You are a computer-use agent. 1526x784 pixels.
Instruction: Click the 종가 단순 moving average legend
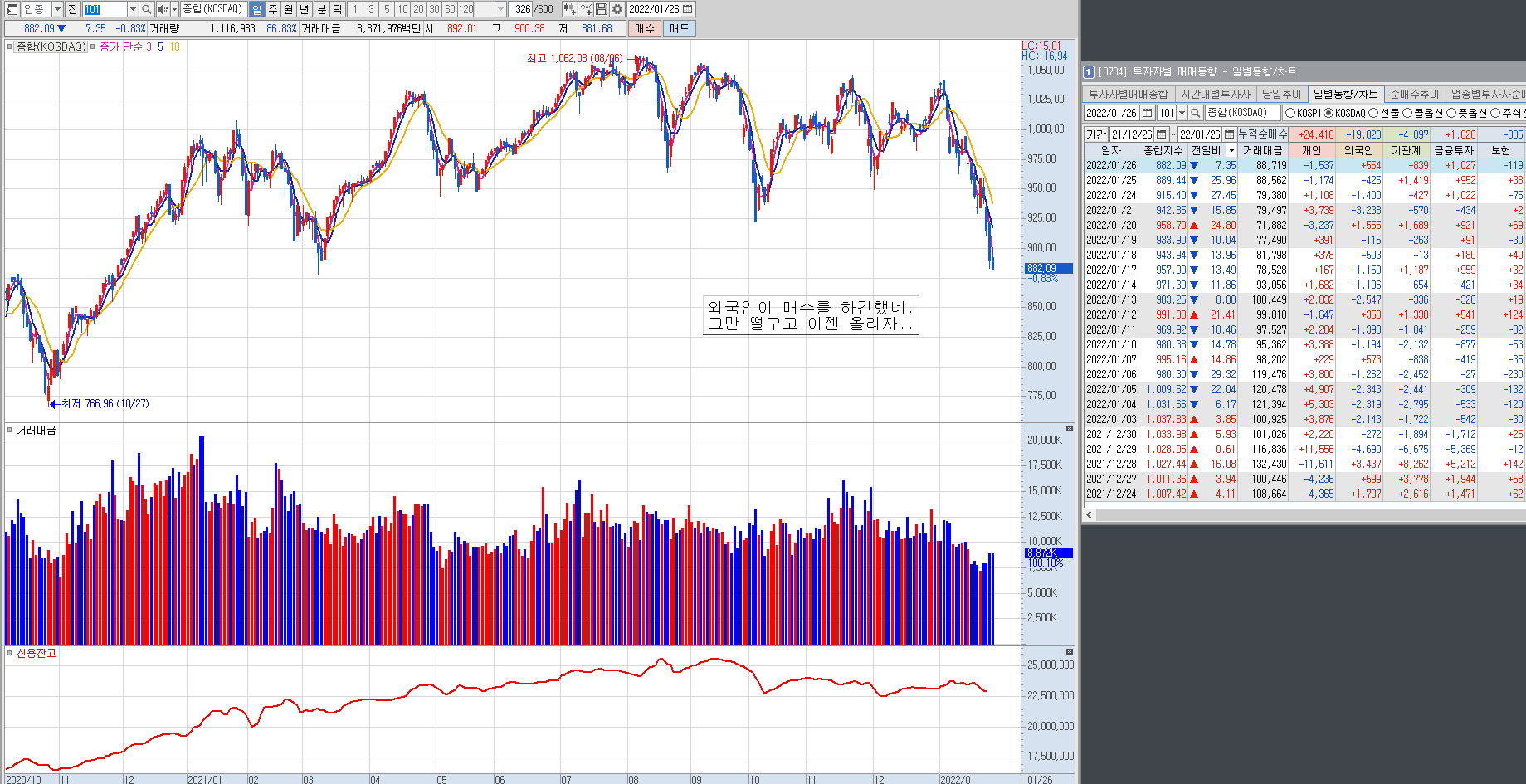[x=121, y=47]
